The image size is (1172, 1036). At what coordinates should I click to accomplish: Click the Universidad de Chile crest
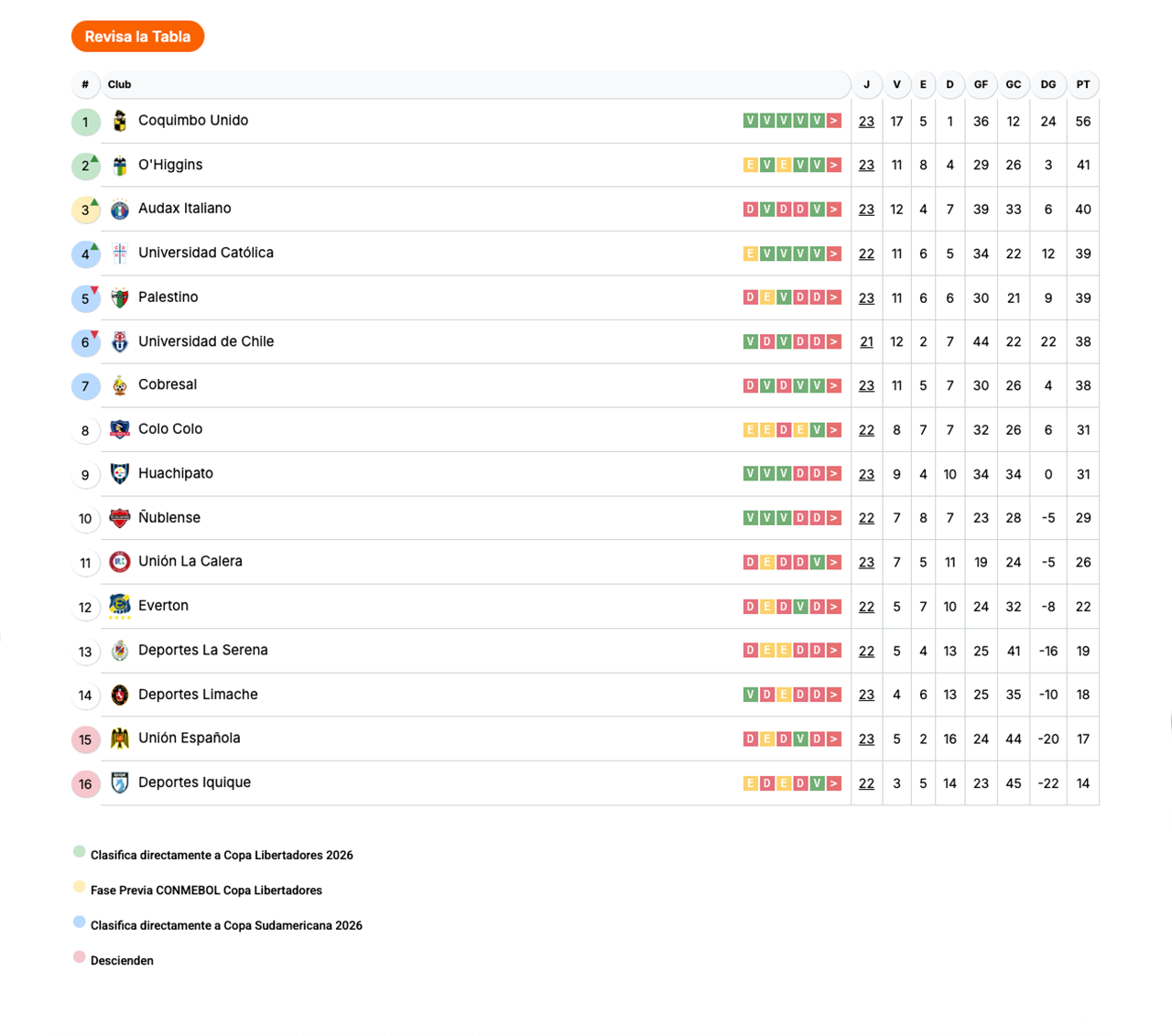coord(119,341)
